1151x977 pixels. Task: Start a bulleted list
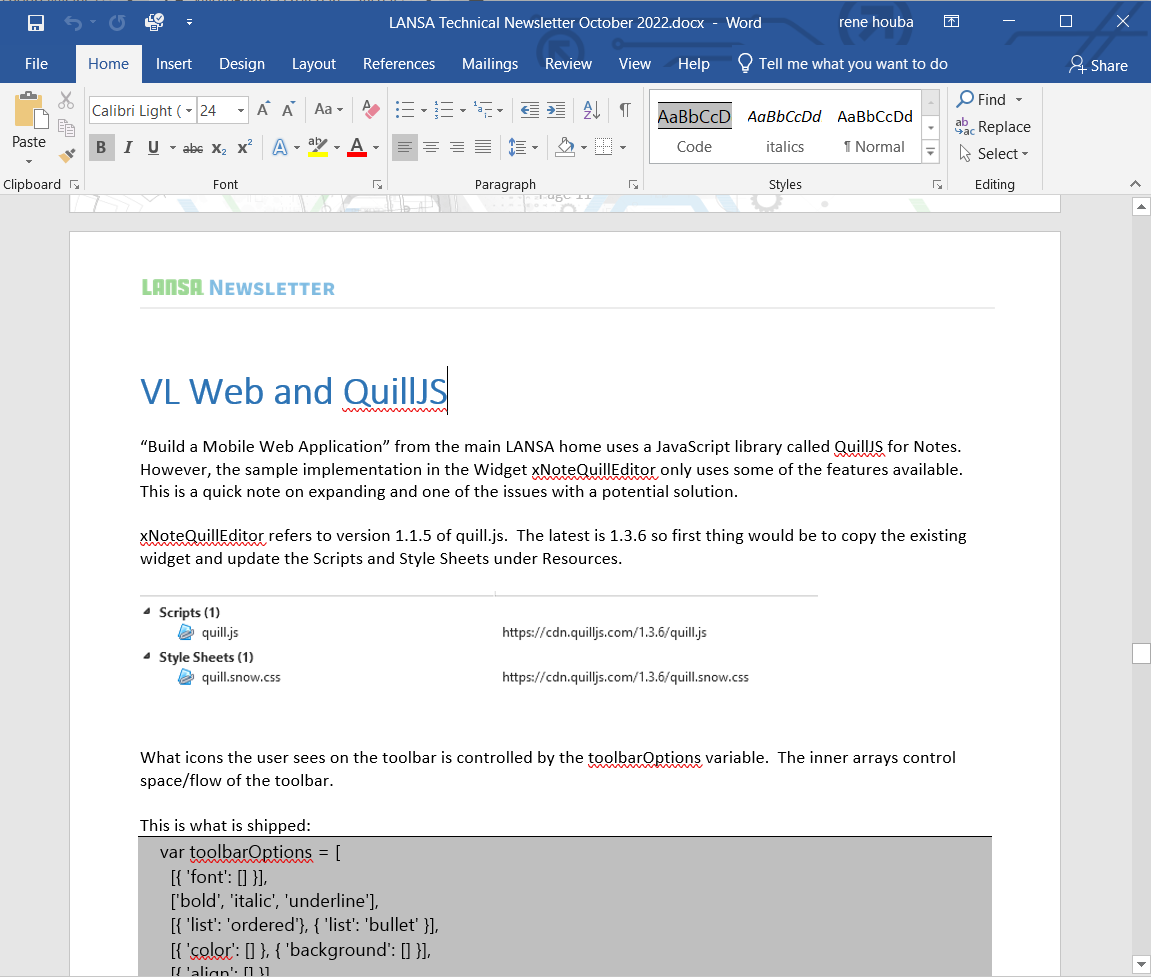[405, 110]
